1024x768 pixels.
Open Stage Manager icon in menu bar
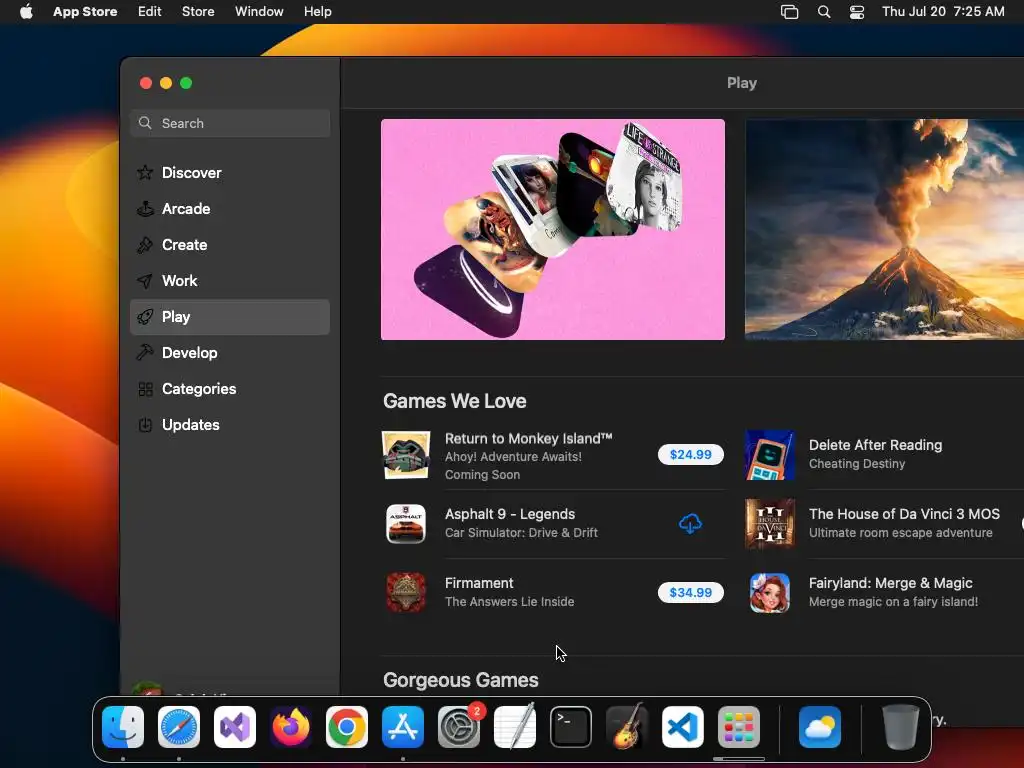790,12
